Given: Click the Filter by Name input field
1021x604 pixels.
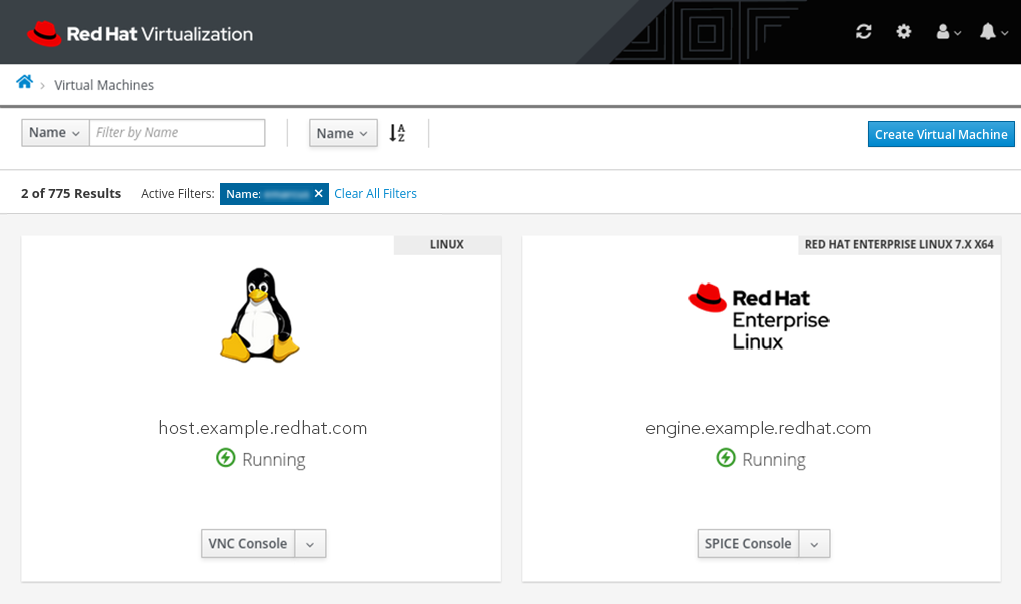Looking at the screenshot, I should (177, 132).
